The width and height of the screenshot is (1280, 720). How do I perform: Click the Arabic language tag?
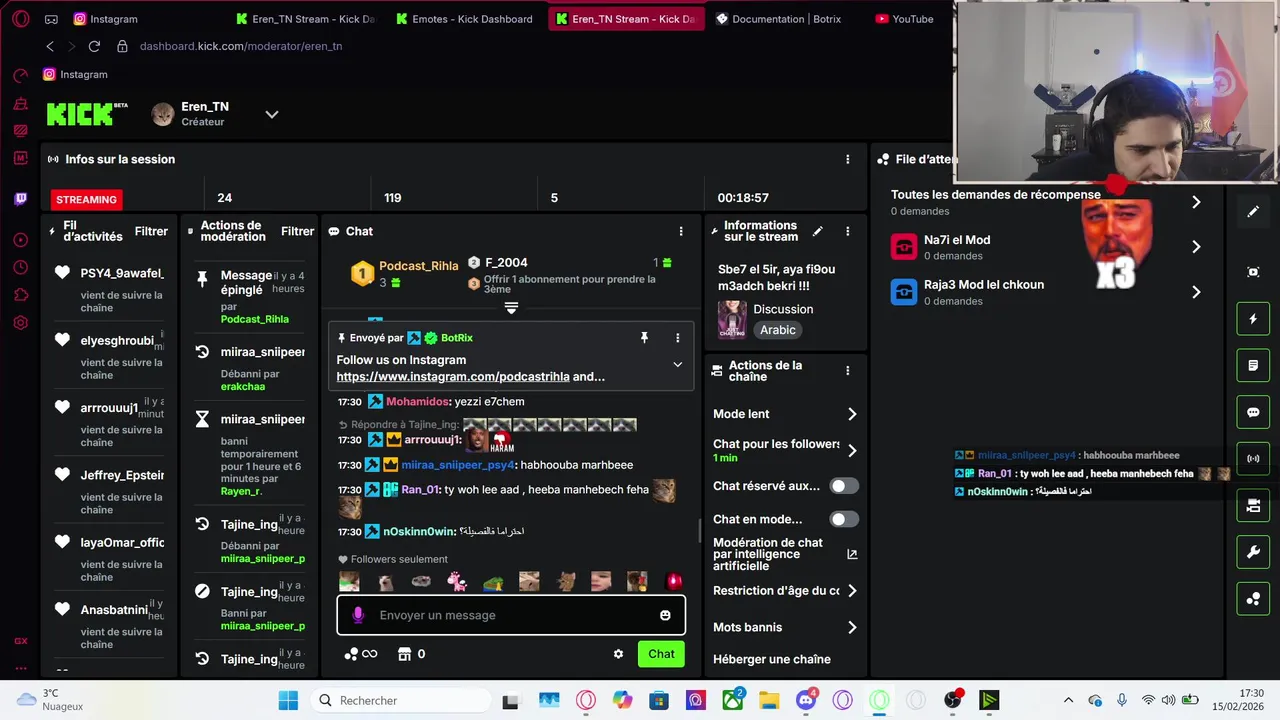[x=778, y=330]
